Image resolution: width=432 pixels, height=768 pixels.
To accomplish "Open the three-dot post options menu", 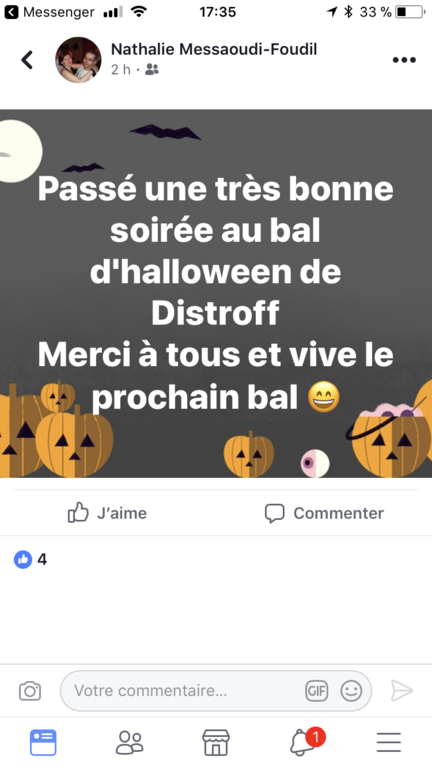I will [404, 60].
